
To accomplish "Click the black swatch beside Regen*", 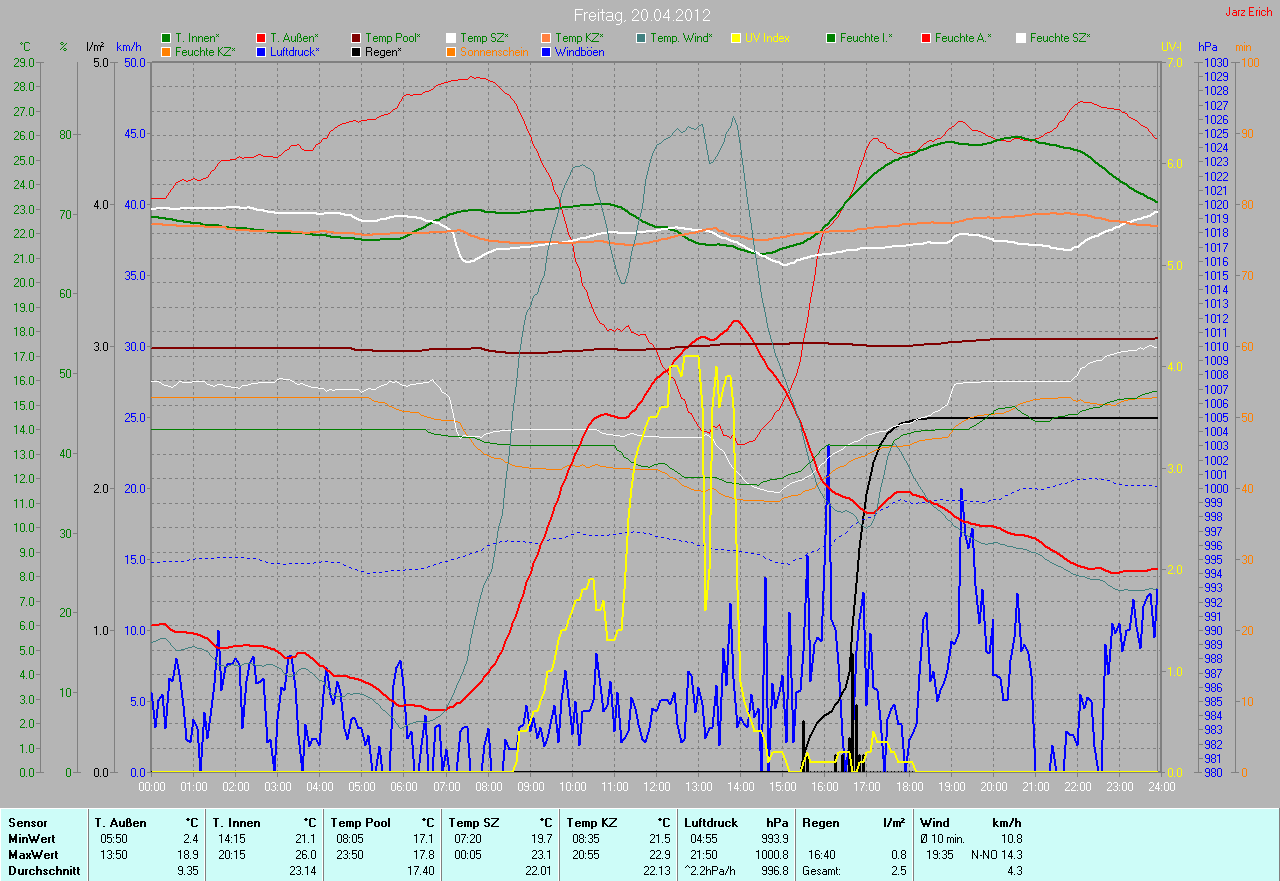I will click(x=357, y=51).
